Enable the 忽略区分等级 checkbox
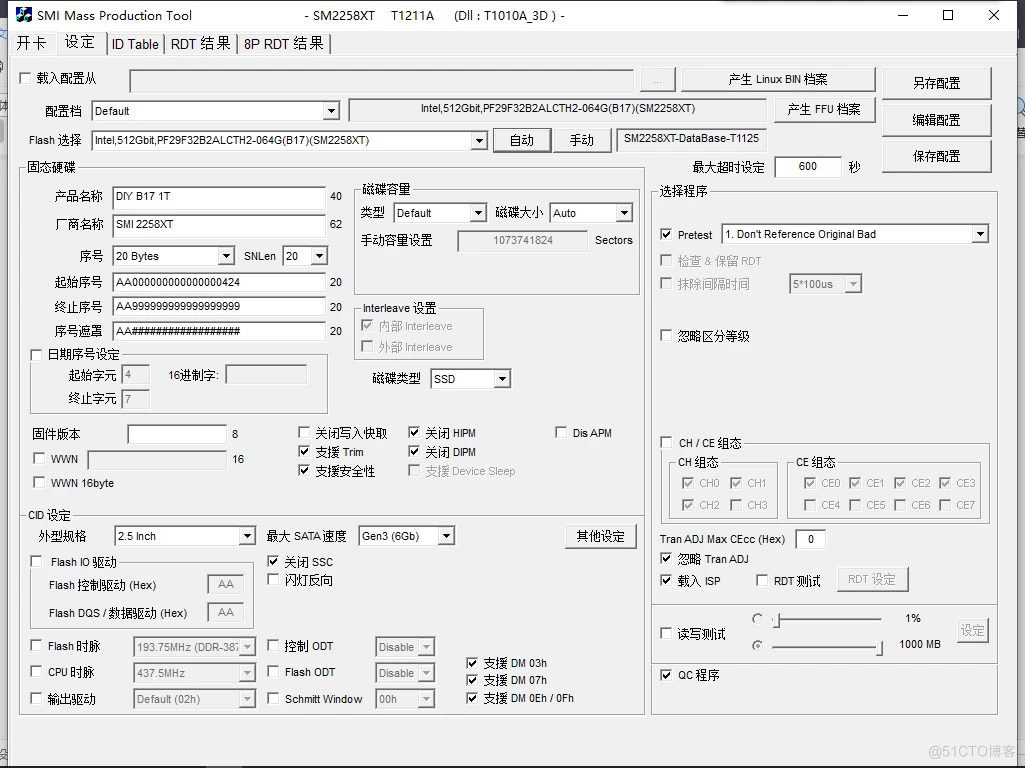1025x768 pixels. (x=666, y=336)
